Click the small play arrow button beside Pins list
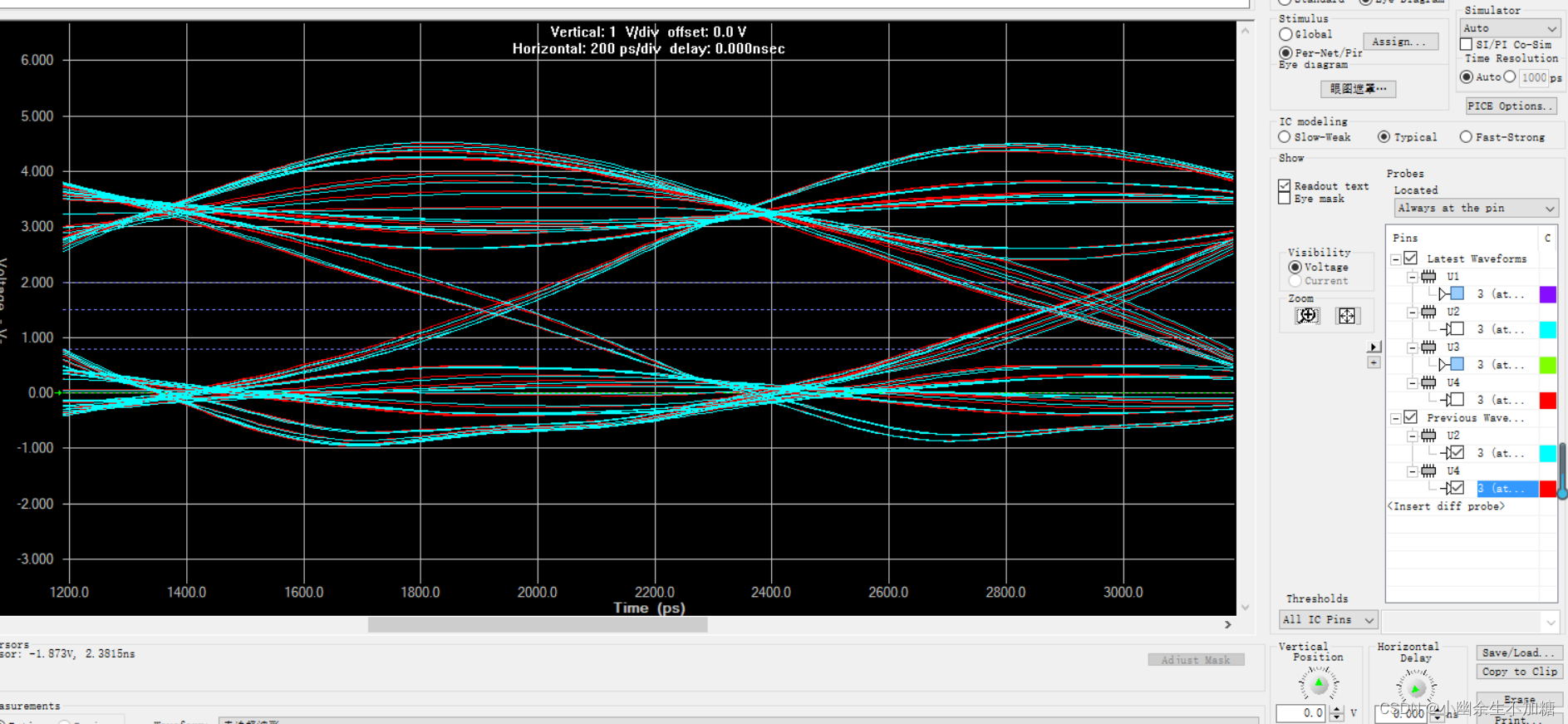Image resolution: width=1568 pixels, height=724 pixels. (1374, 347)
